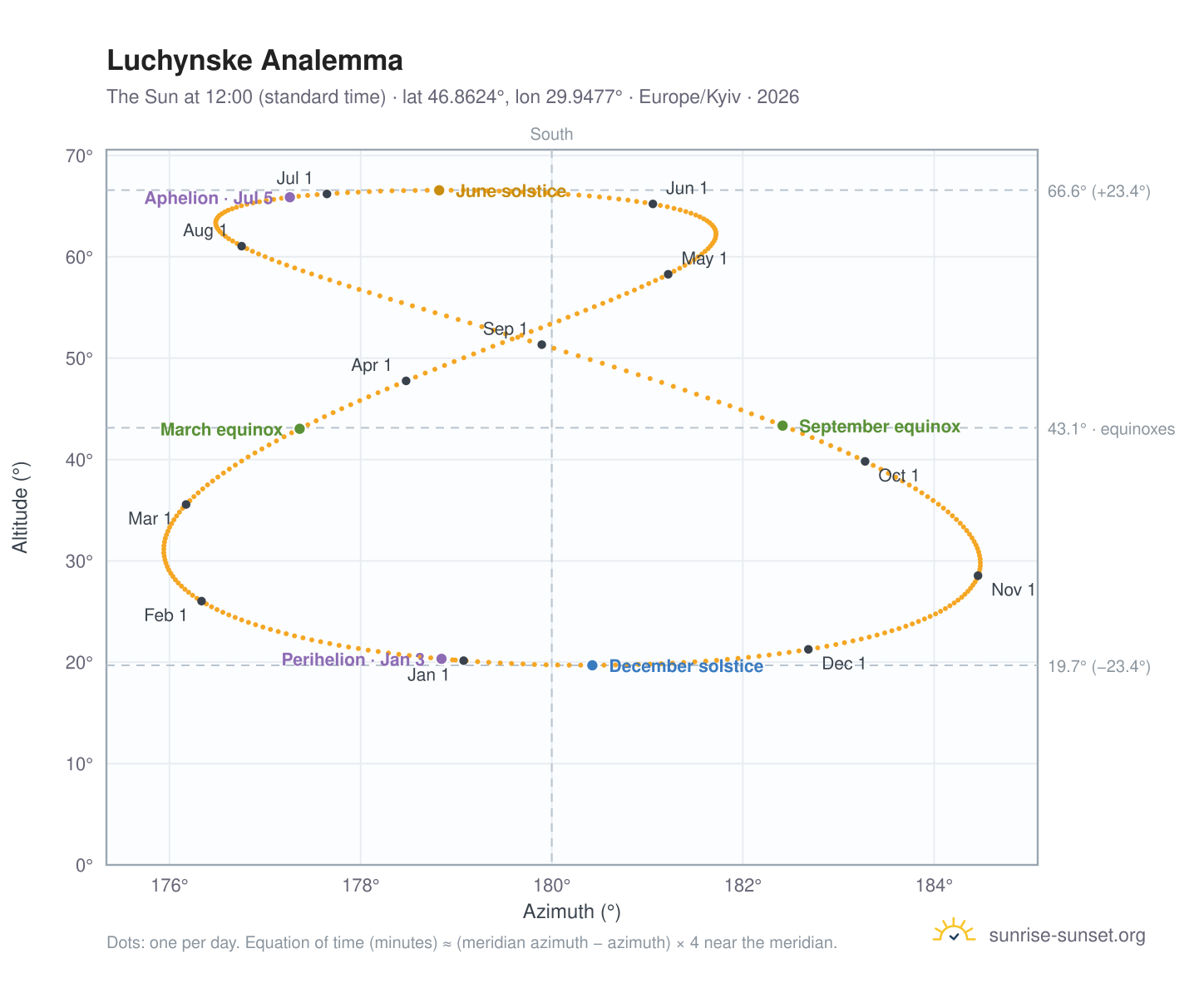Click the sunrise-sunset.org sun logo icon

[954, 931]
